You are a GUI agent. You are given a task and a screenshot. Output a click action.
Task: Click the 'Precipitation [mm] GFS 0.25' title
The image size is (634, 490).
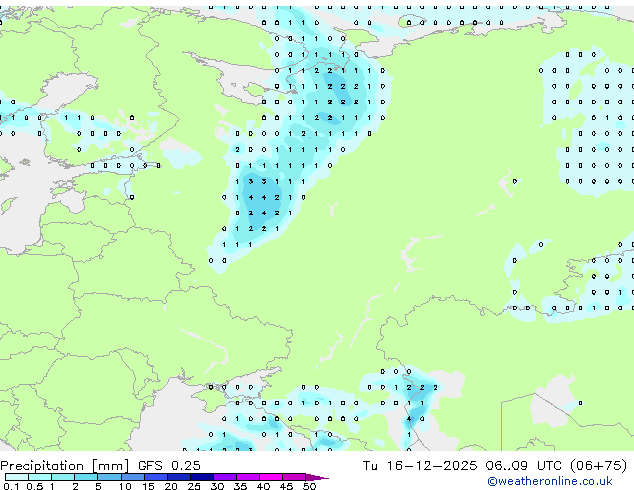pos(100,466)
